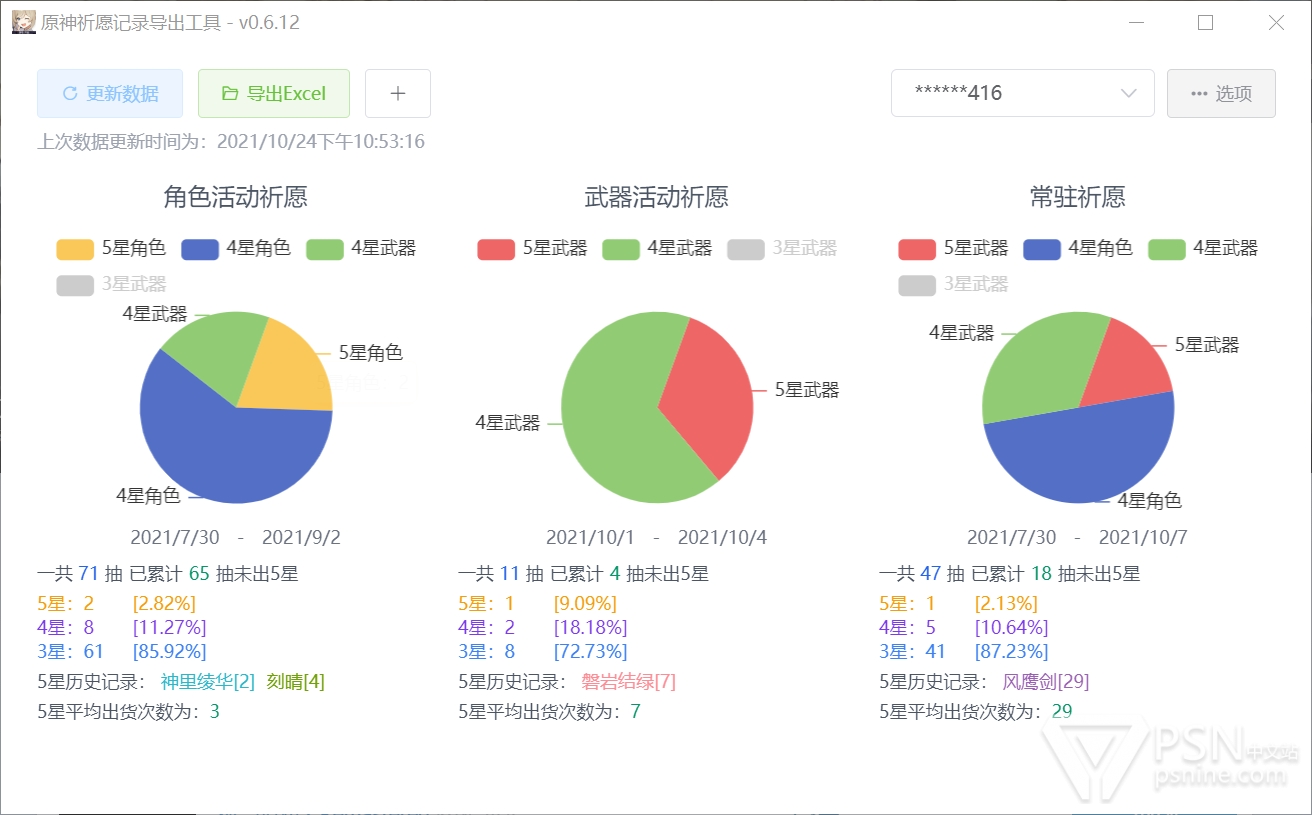Click blue 4星角色 slice in 常驻祈愿 pie

1085,455
